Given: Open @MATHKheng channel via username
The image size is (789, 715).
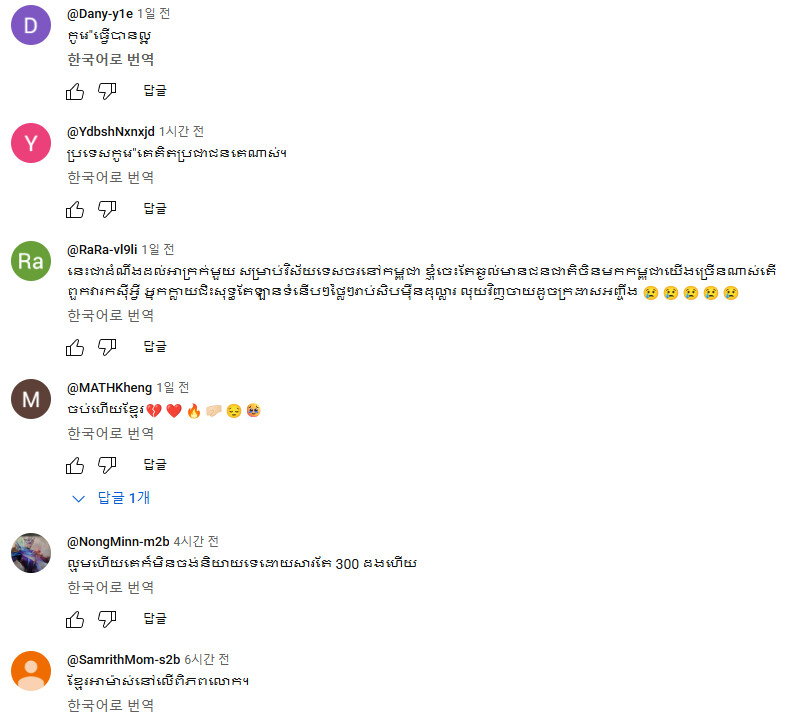Looking at the screenshot, I should point(109,388).
